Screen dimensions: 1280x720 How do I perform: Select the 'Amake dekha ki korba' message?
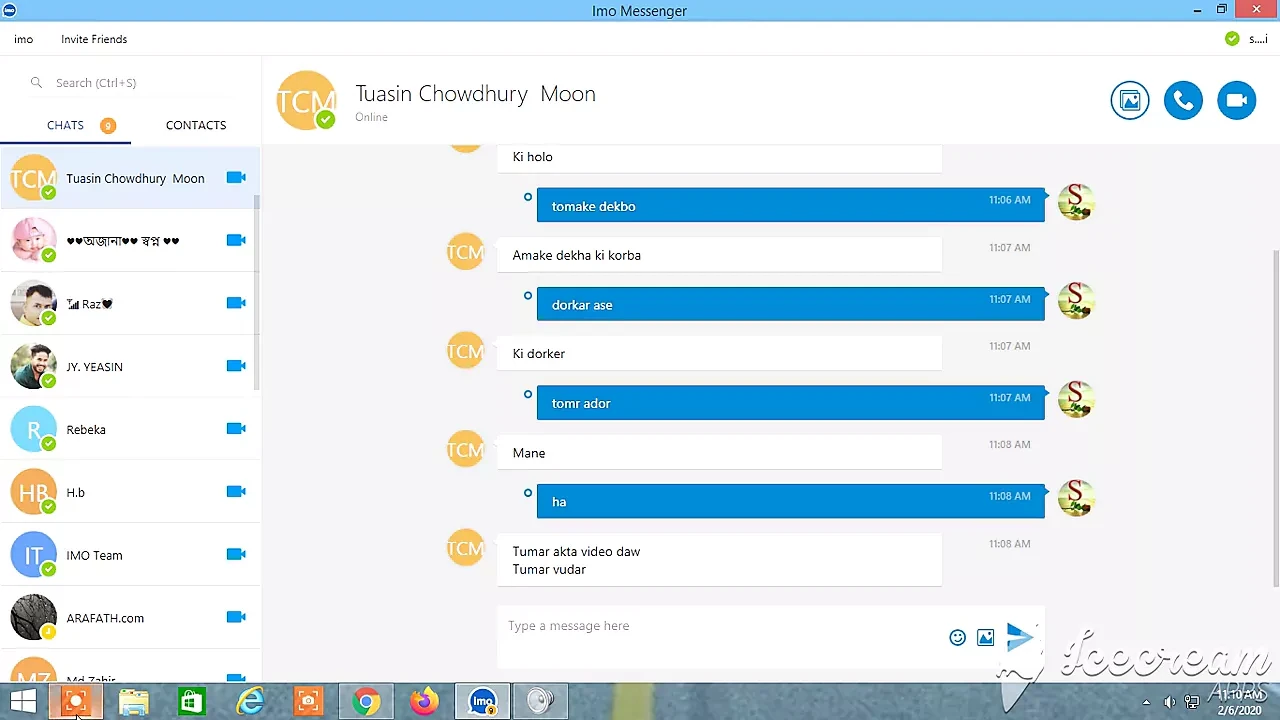719,255
